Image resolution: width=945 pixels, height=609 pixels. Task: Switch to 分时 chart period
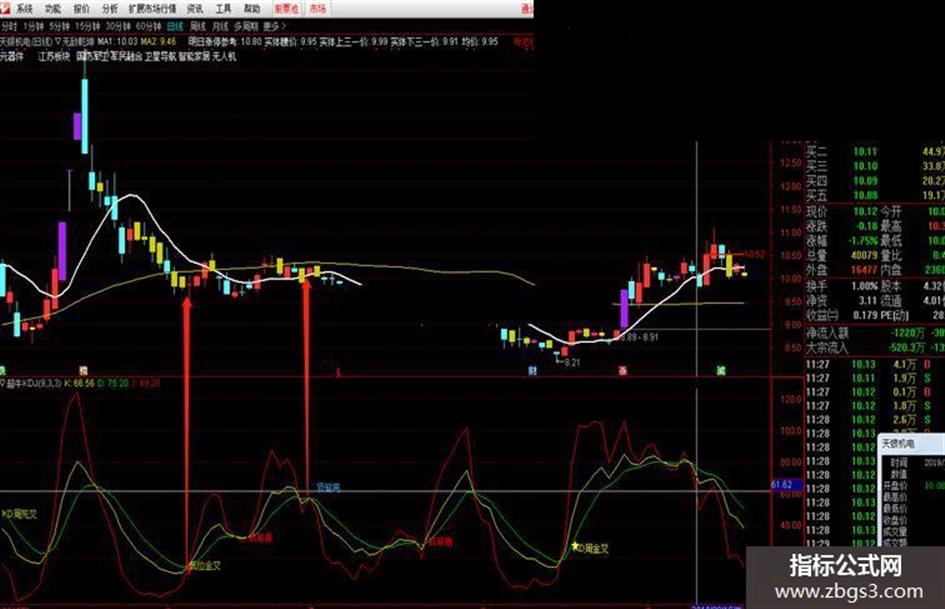click(x=8, y=26)
